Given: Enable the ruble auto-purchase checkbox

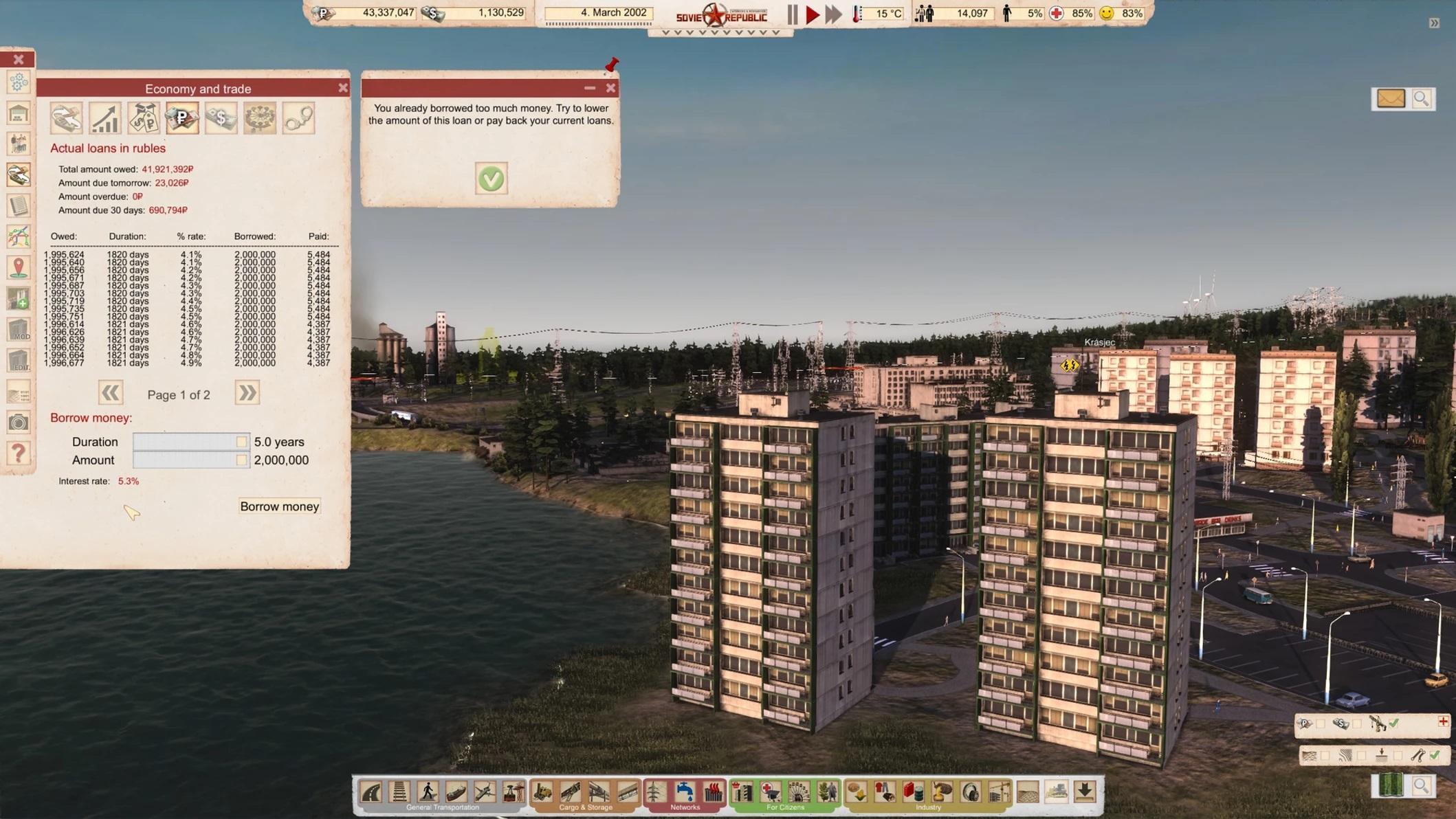Looking at the screenshot, I should point(1320,723).
